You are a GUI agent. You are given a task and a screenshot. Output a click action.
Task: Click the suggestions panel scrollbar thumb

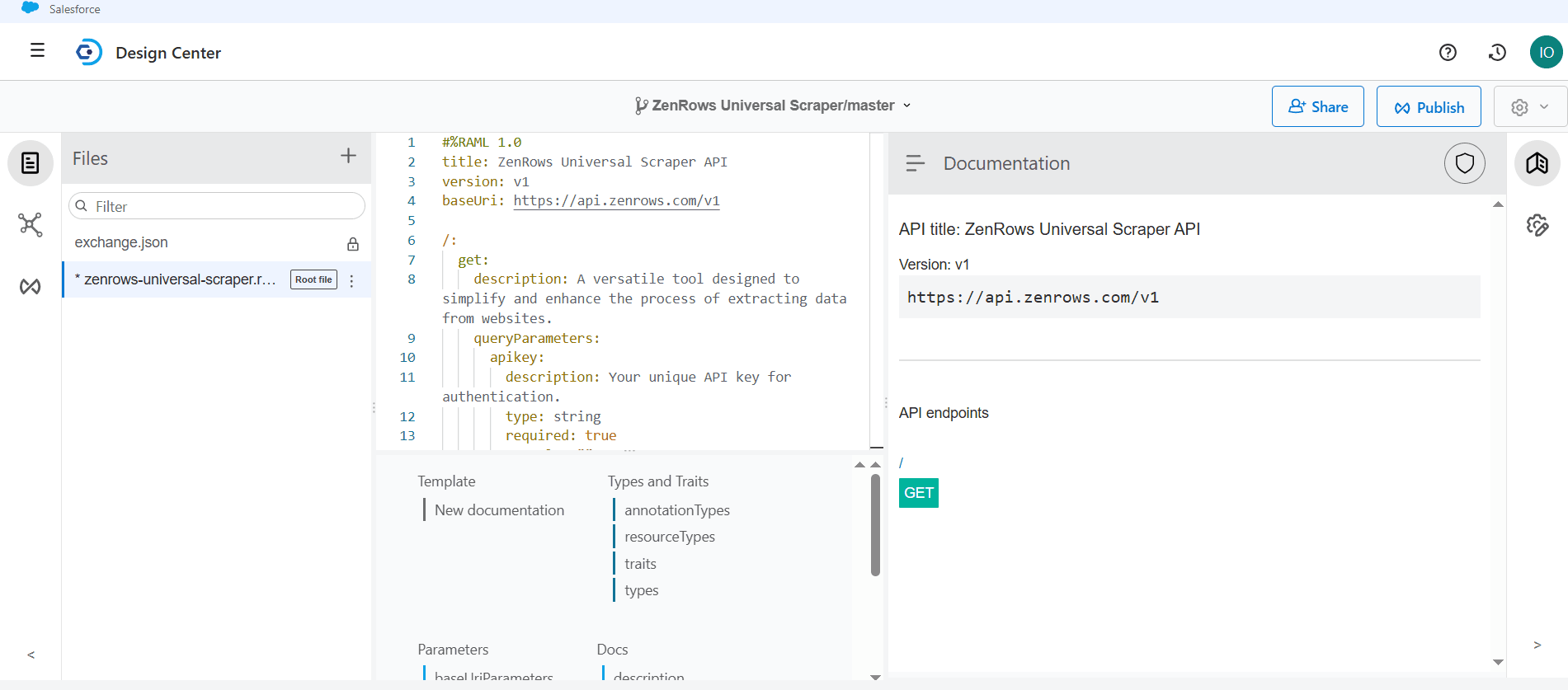(x=875, y=525)
